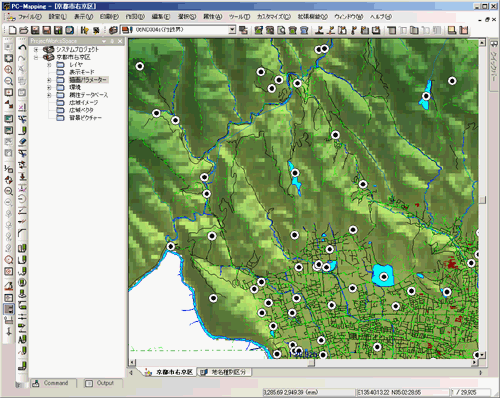500x398 pixels.
Task: Expand the レイヤ folder node
Action: 49,65
